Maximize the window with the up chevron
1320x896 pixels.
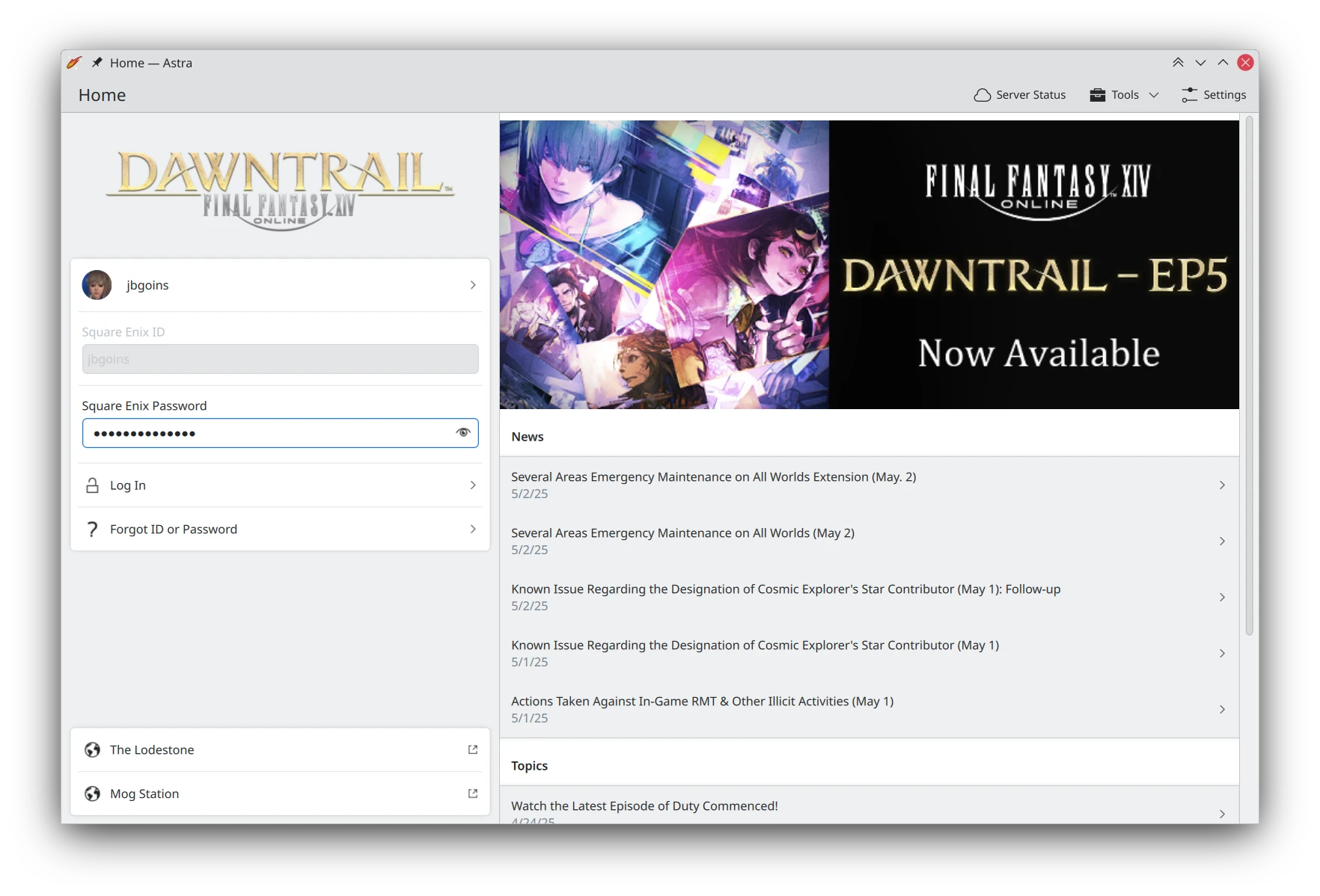1223,63
